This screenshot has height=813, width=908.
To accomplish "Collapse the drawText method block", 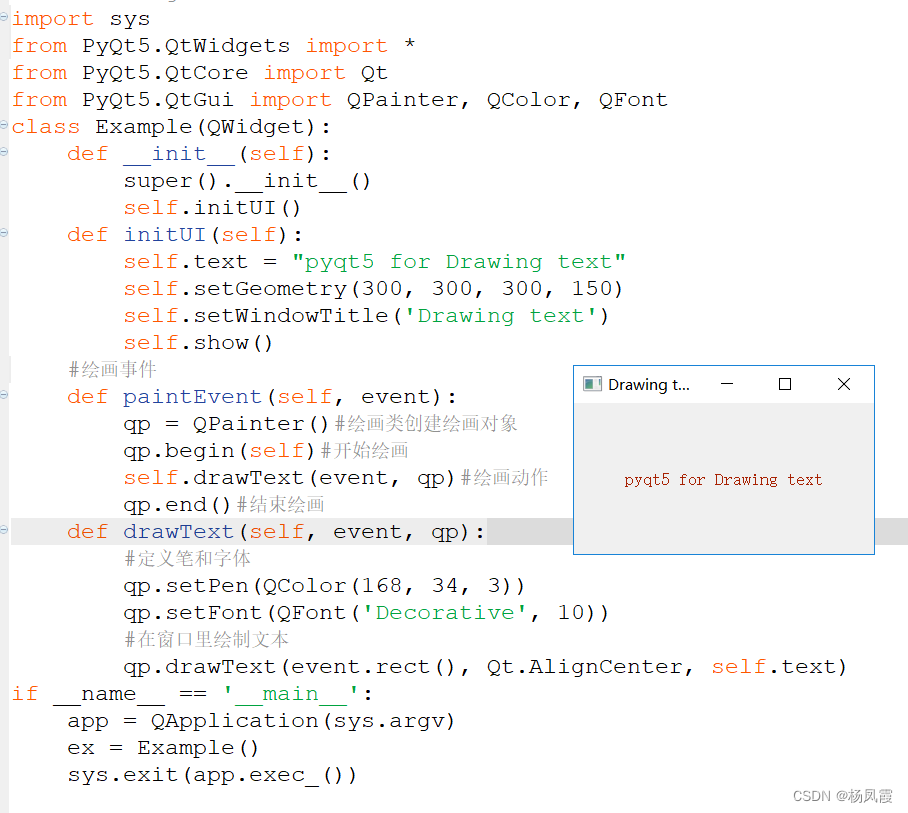I will (5, 531).
